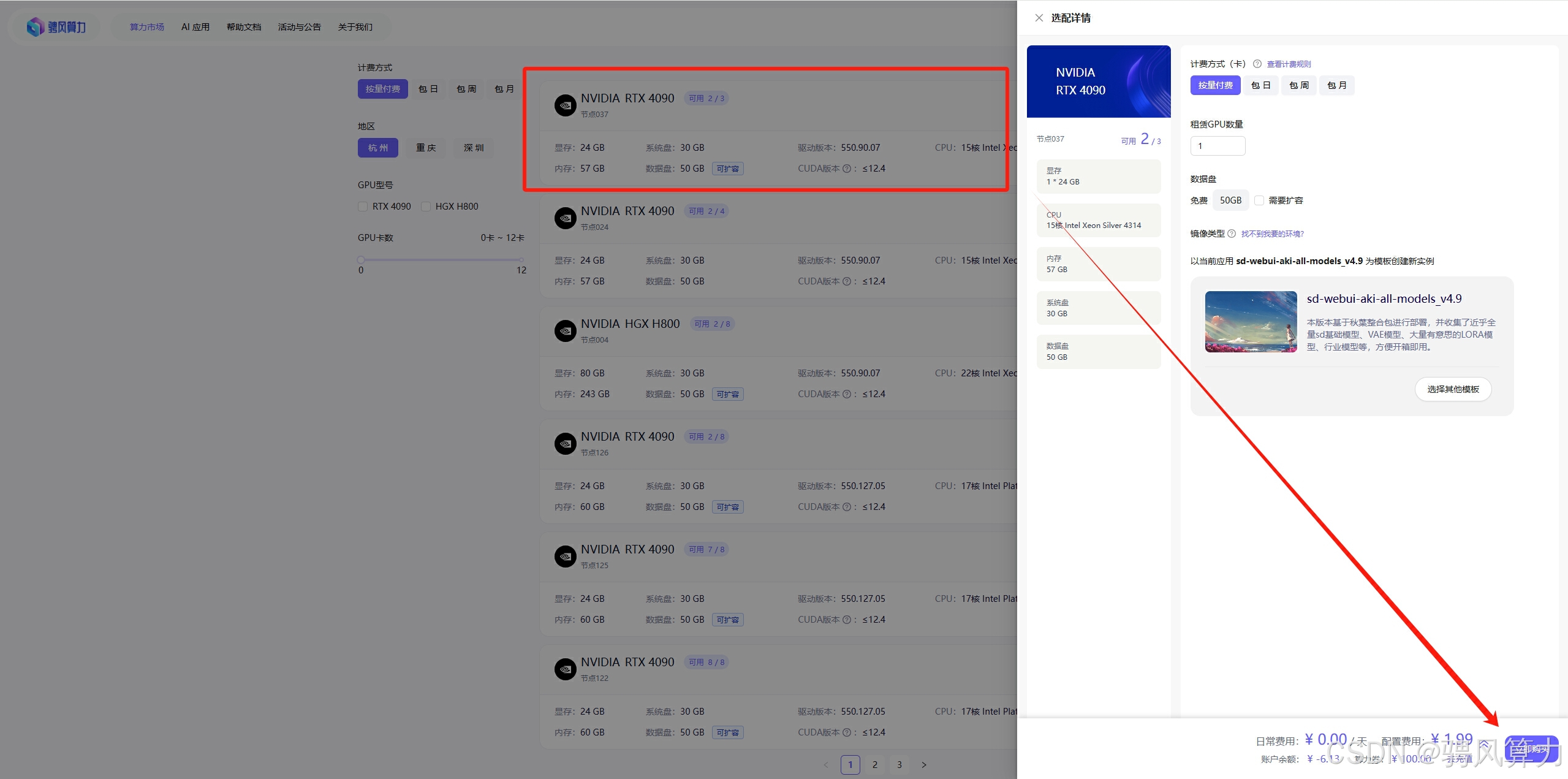This screenshot has height=779, width=1568.
Task: Click the NVIDIA icon on the HGX H800 card
Action: pyautogui.click(x=565, y=331)
